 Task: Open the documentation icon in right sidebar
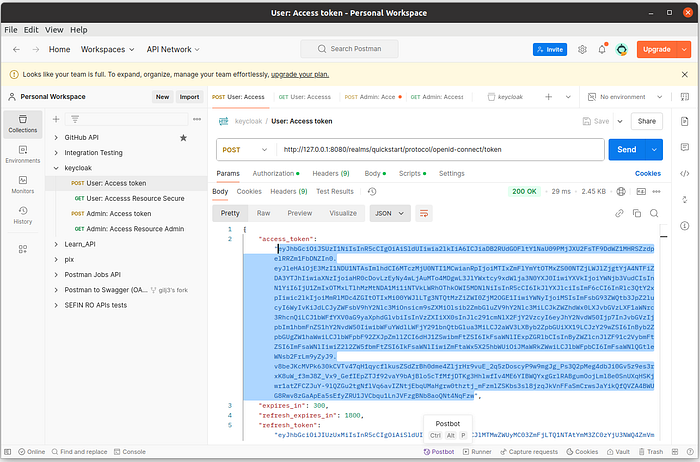(x=684, y=121)
